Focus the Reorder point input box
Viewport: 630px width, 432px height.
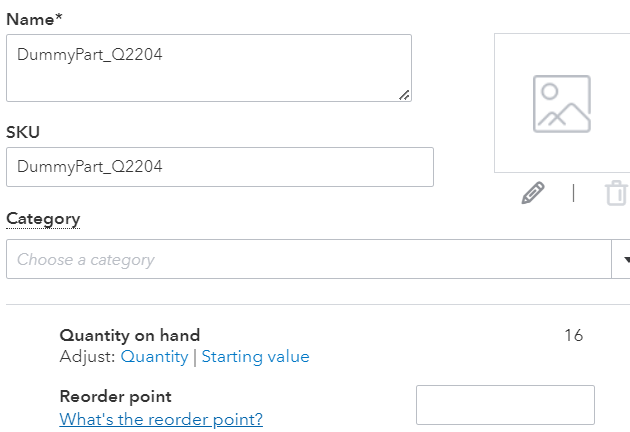pos(505,405)
